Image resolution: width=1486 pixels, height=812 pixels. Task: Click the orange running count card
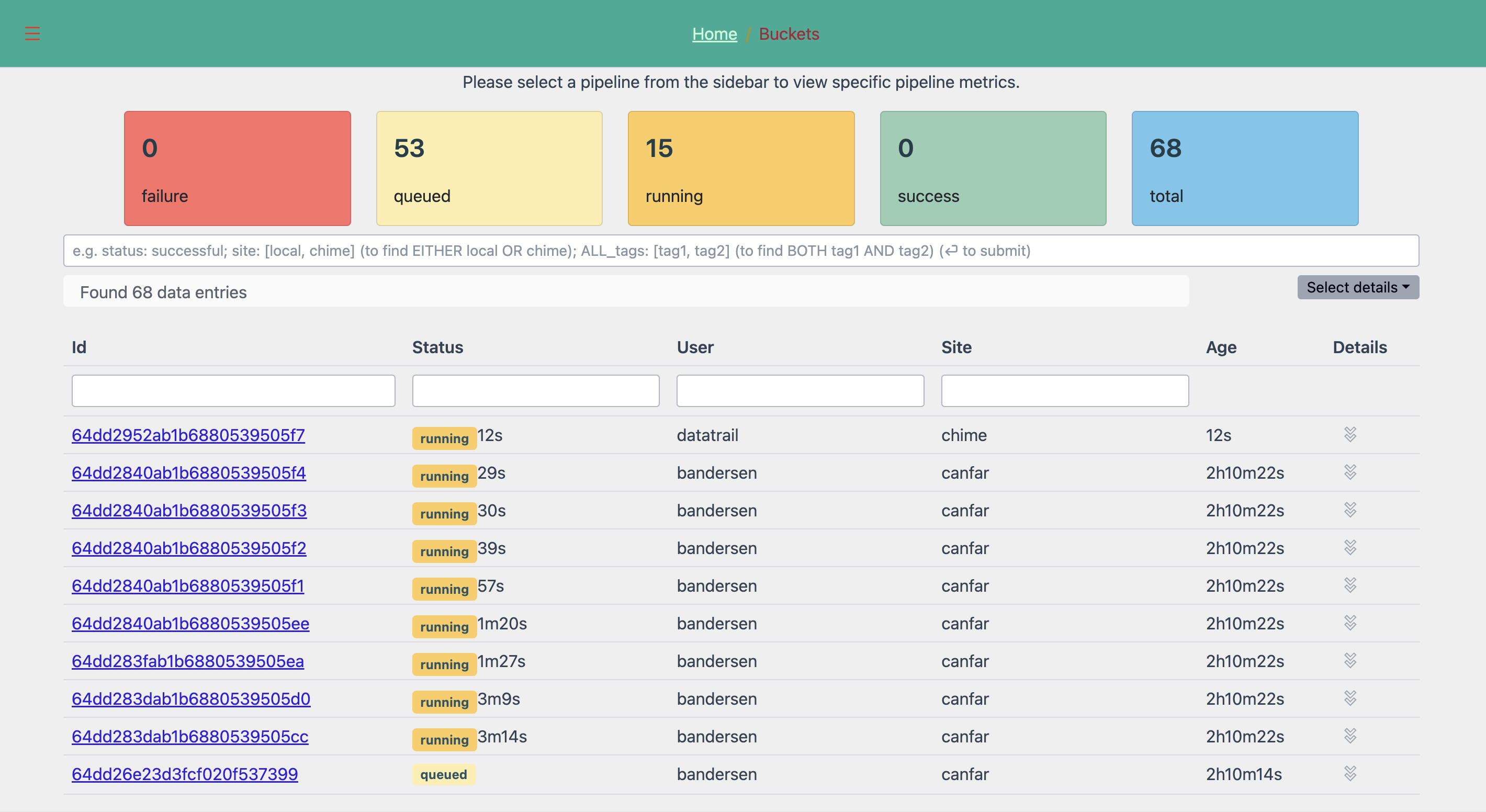pos(741,168)
